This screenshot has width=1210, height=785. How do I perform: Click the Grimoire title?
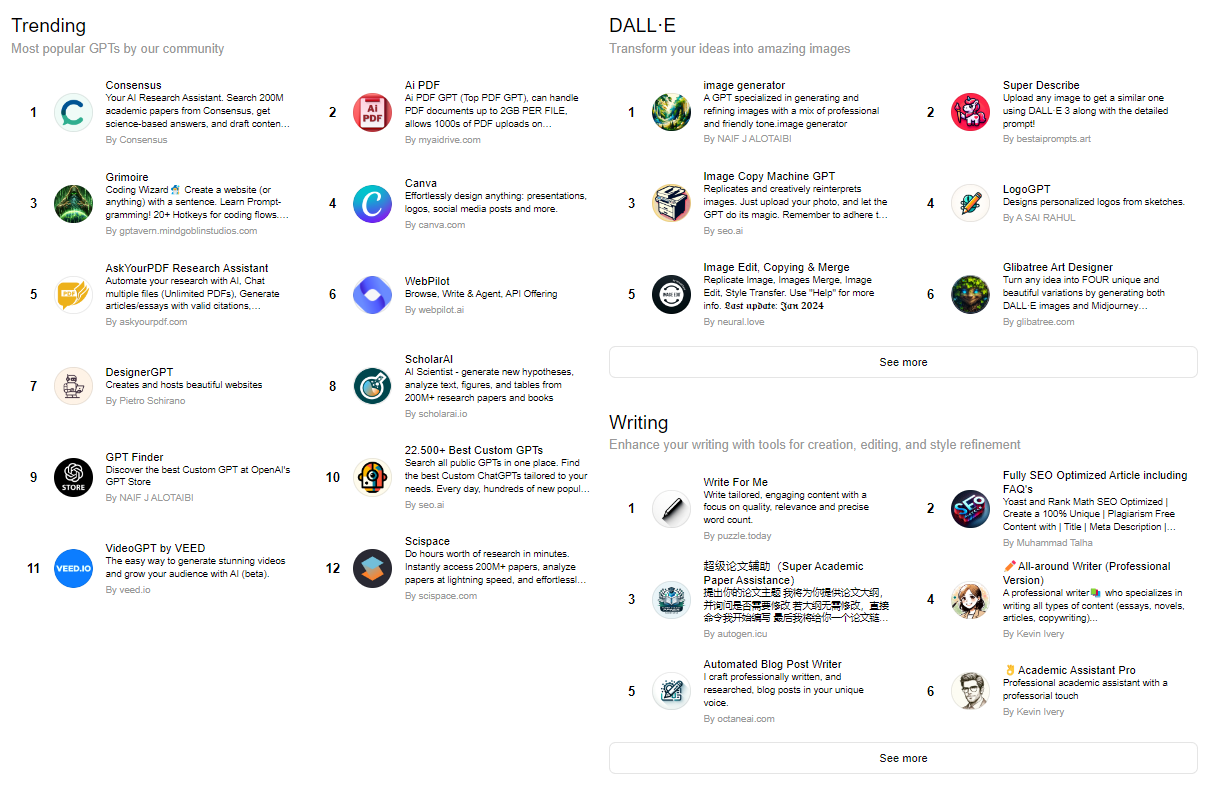pos(127,177)
